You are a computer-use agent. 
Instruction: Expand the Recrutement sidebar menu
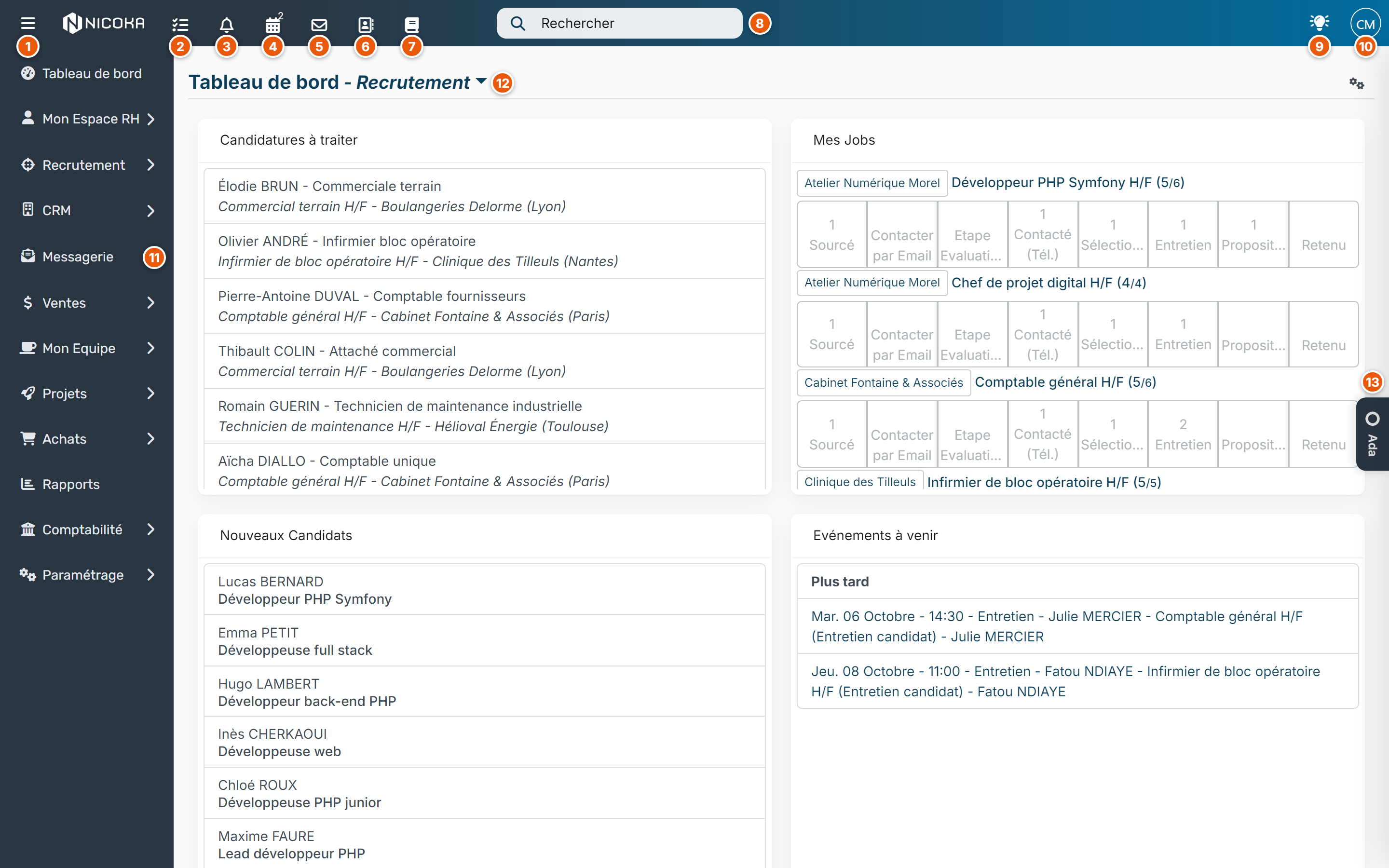click(87, 165)
